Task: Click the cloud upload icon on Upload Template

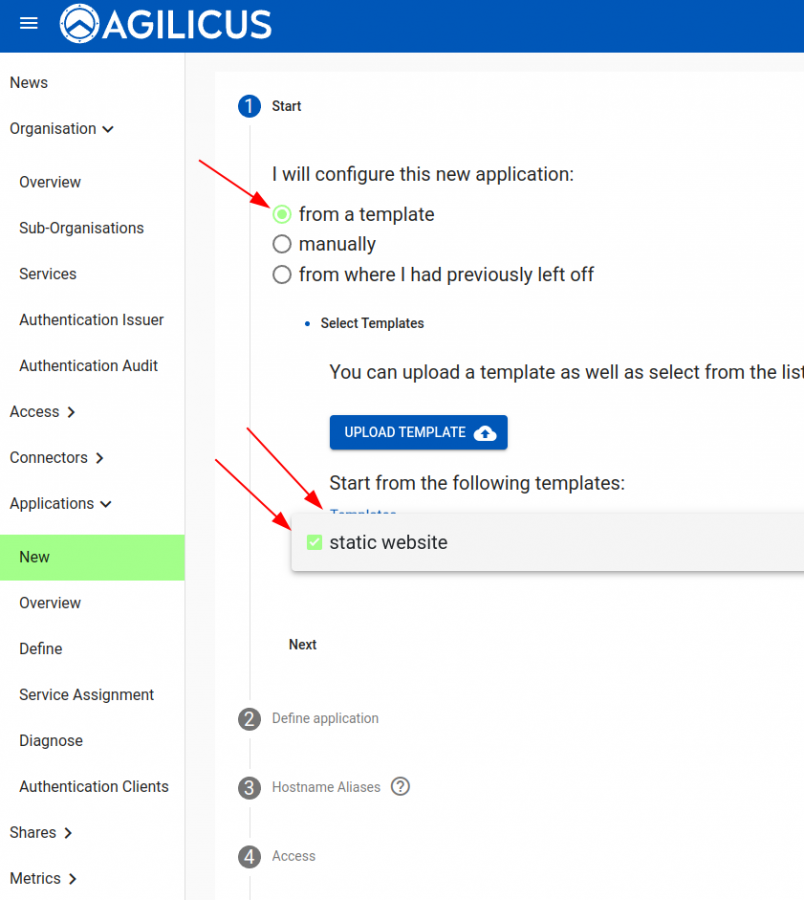Action: (484, 432)
